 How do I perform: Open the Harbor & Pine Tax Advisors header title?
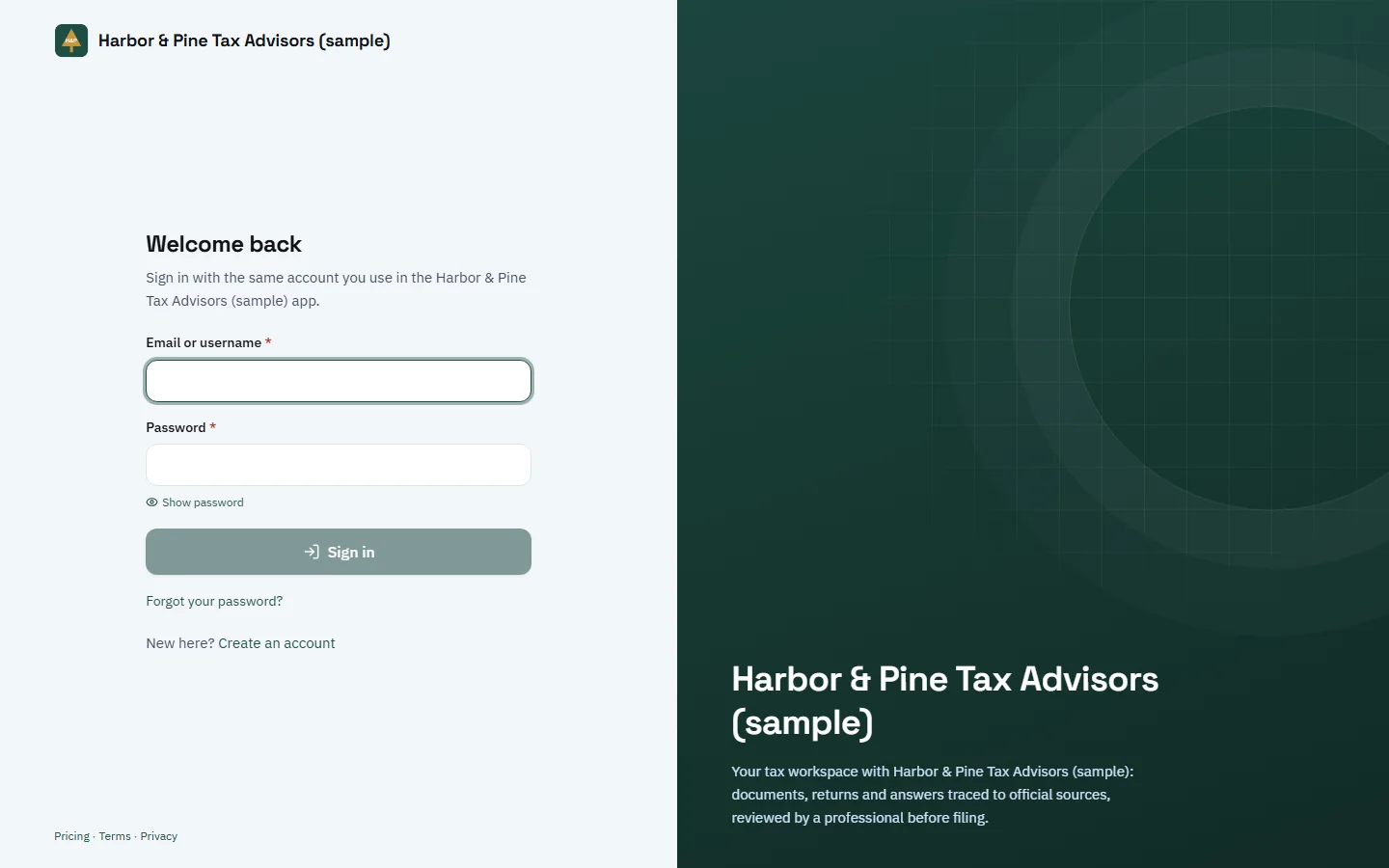[244, 41]
